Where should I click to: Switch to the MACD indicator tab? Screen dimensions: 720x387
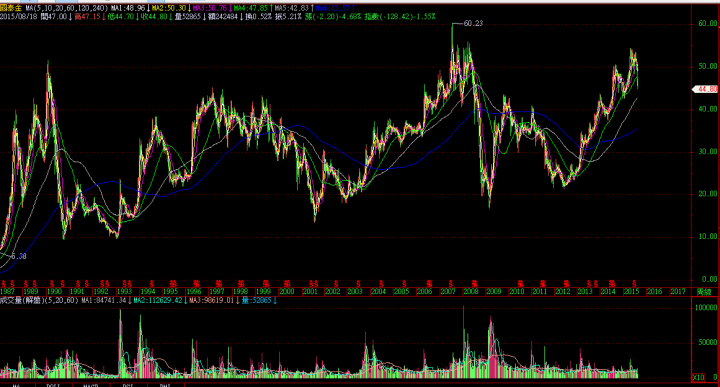pos(91,385)
